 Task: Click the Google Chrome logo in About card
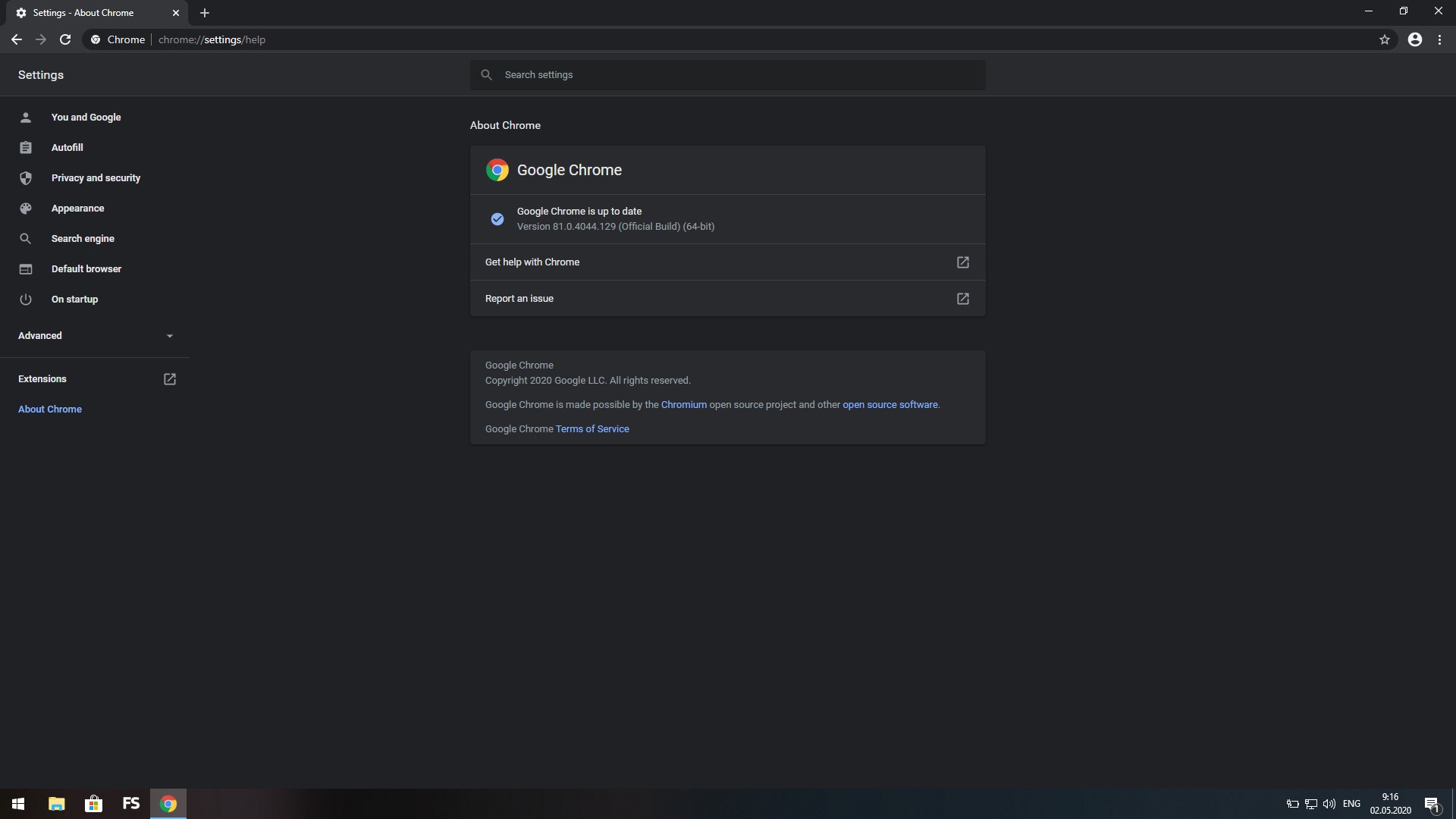pos(497,170)
